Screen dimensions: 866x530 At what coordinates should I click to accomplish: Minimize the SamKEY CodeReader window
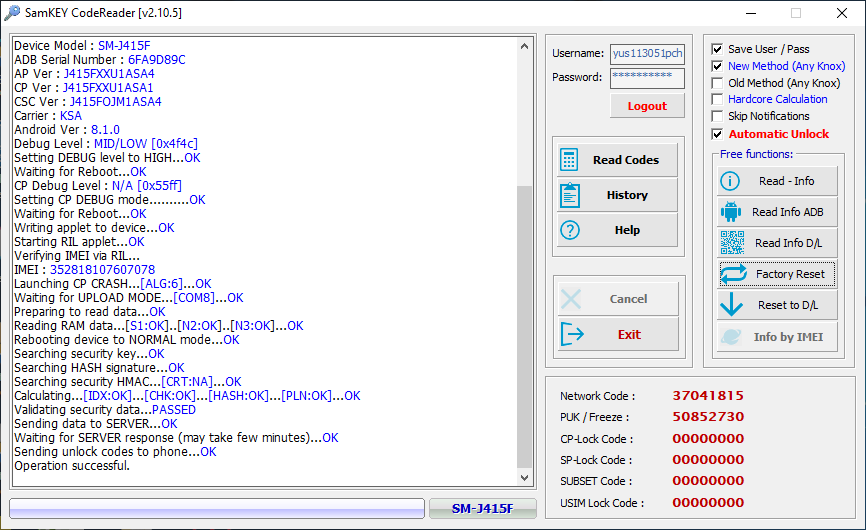coord(751,13)
